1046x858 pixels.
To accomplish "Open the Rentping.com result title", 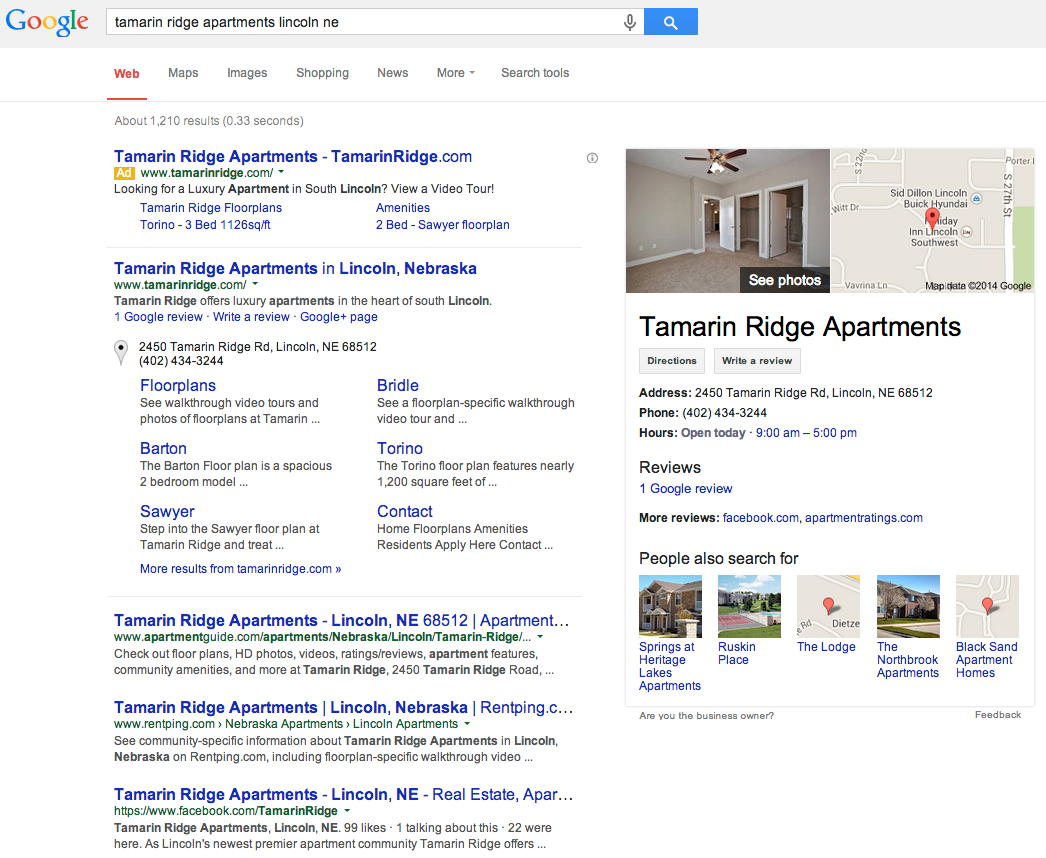I will pos(344,707).
